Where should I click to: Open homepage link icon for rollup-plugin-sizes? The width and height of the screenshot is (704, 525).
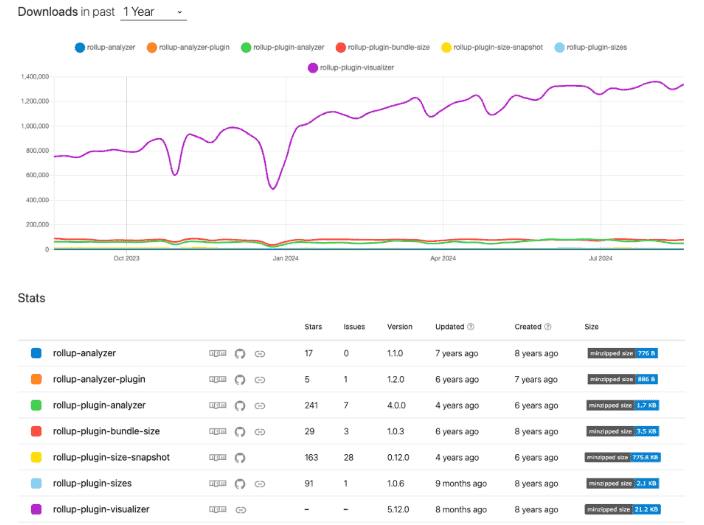259,483
